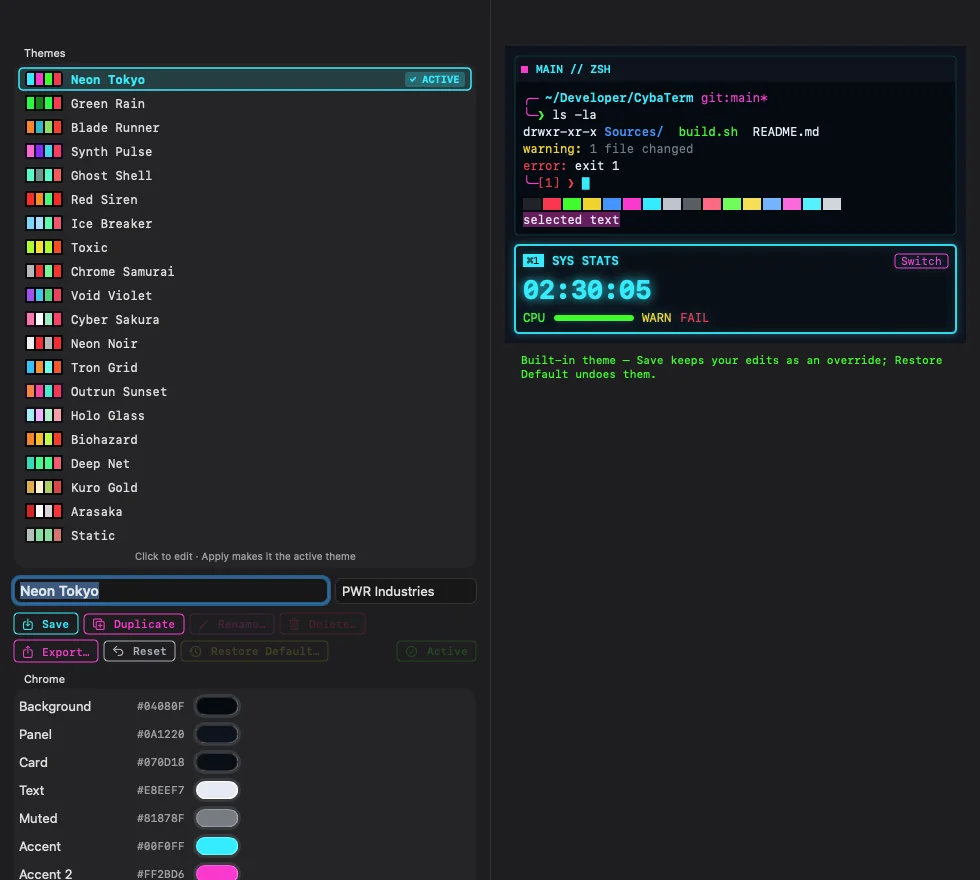980x880 pixels.
Task: Click the 02:30:05 clock in preview
Action: (587, 290)
